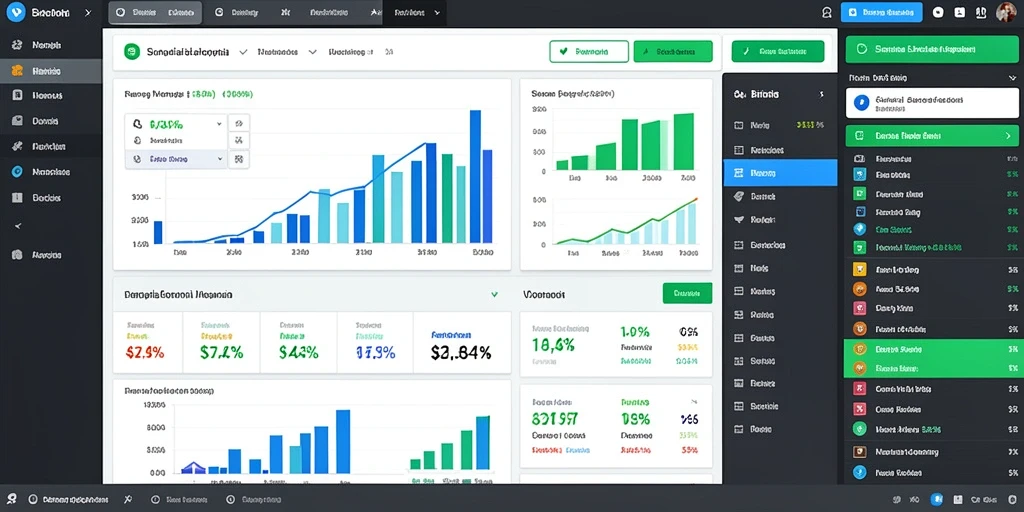Switch to the first selected tab in the top dark bar

[x=155, y=12]
